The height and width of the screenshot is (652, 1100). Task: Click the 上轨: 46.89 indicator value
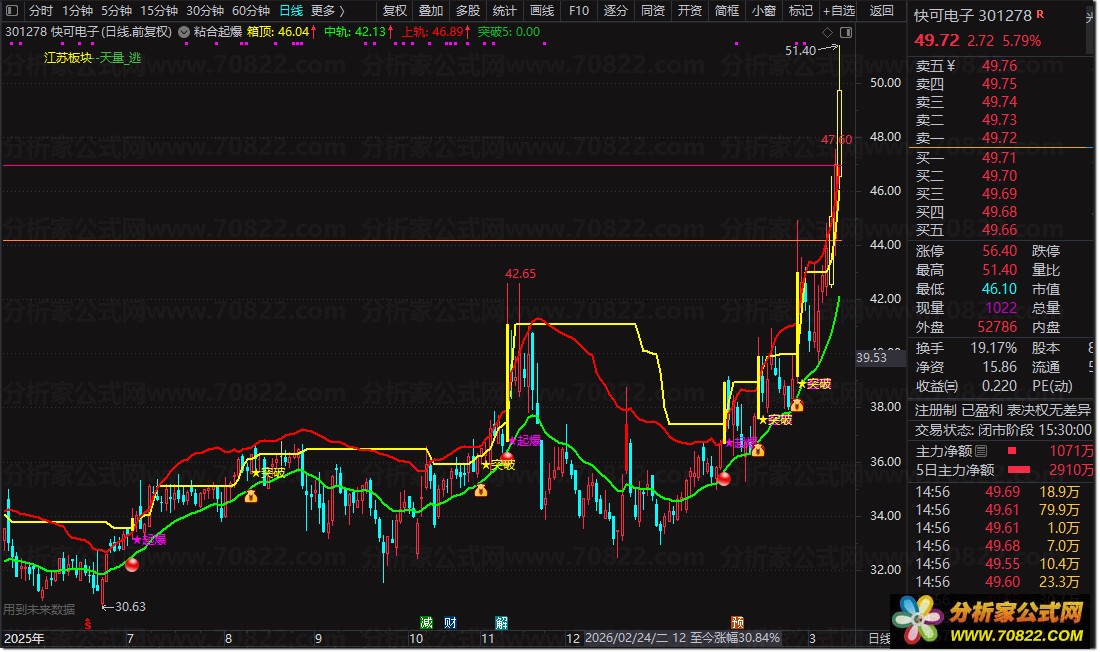coord(436,32)
